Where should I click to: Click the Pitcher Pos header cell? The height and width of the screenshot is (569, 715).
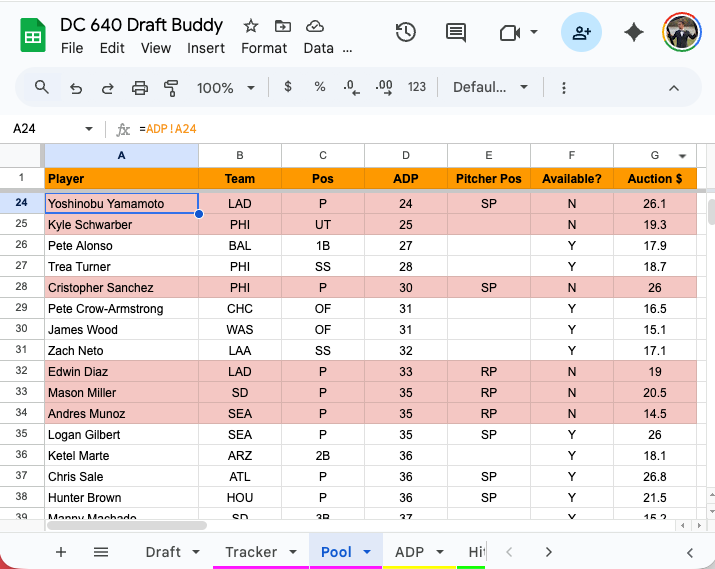click(489, 178)
